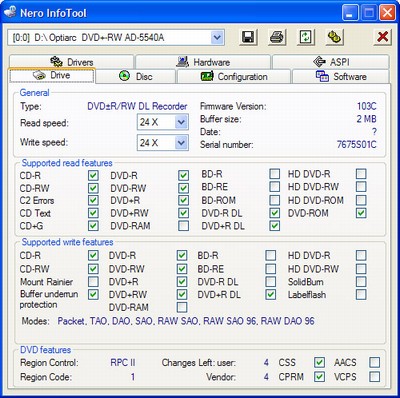Open the ASPI tab

[331, 62]
